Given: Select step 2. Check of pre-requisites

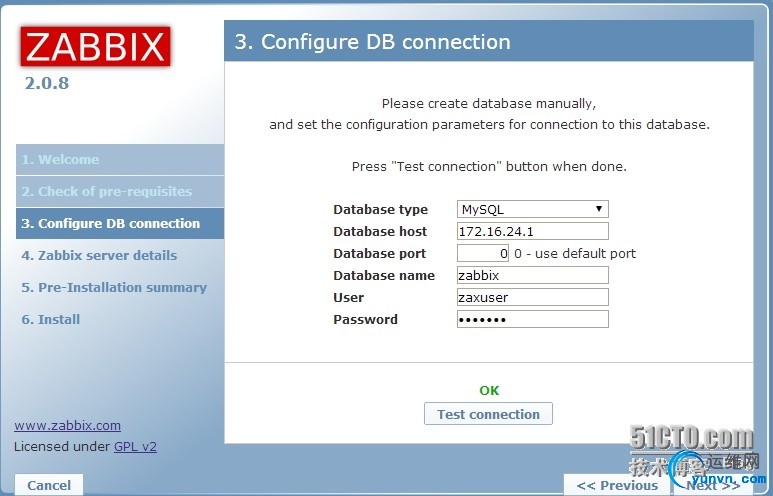Looking at the screenshot, I should (x=120, y=191).
